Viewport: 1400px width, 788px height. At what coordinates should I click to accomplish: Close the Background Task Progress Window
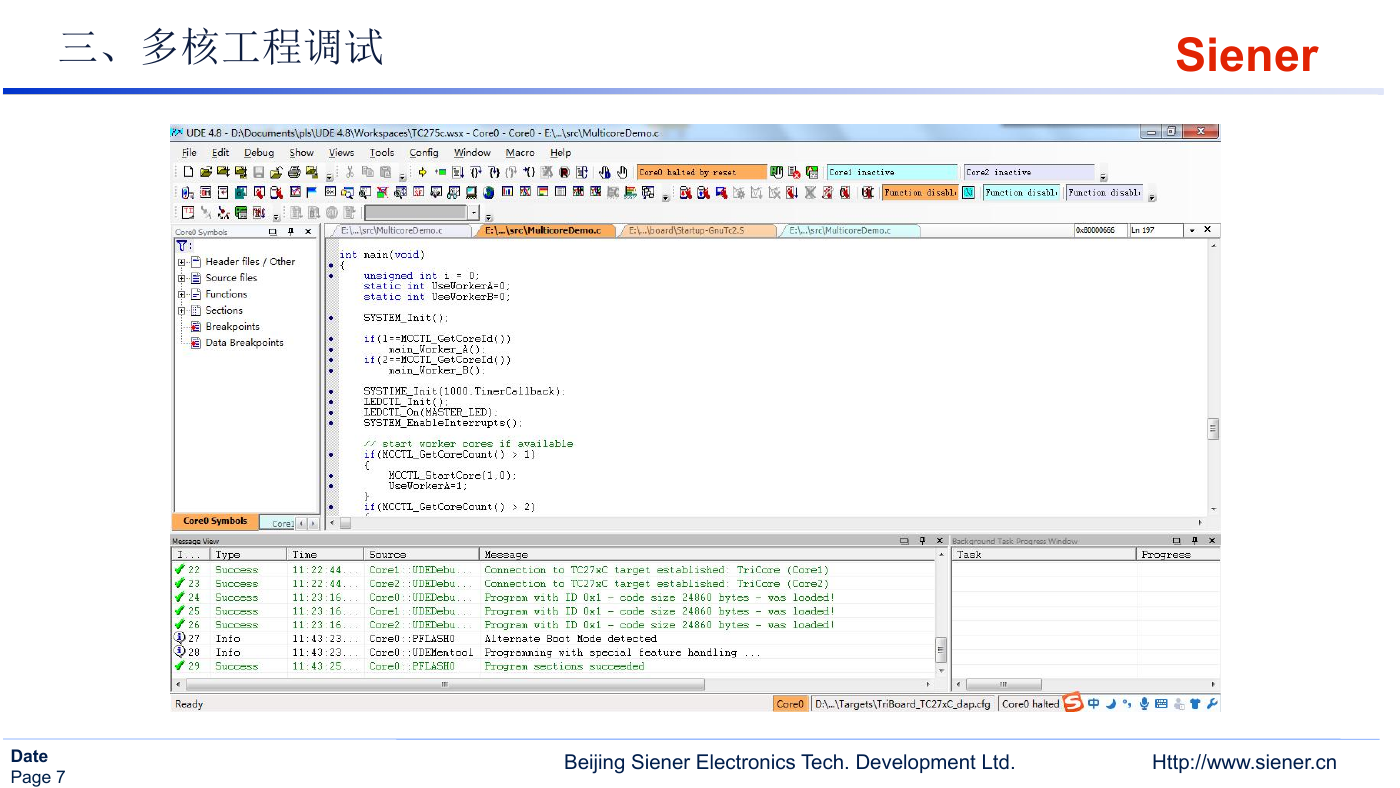point(1212,540)
